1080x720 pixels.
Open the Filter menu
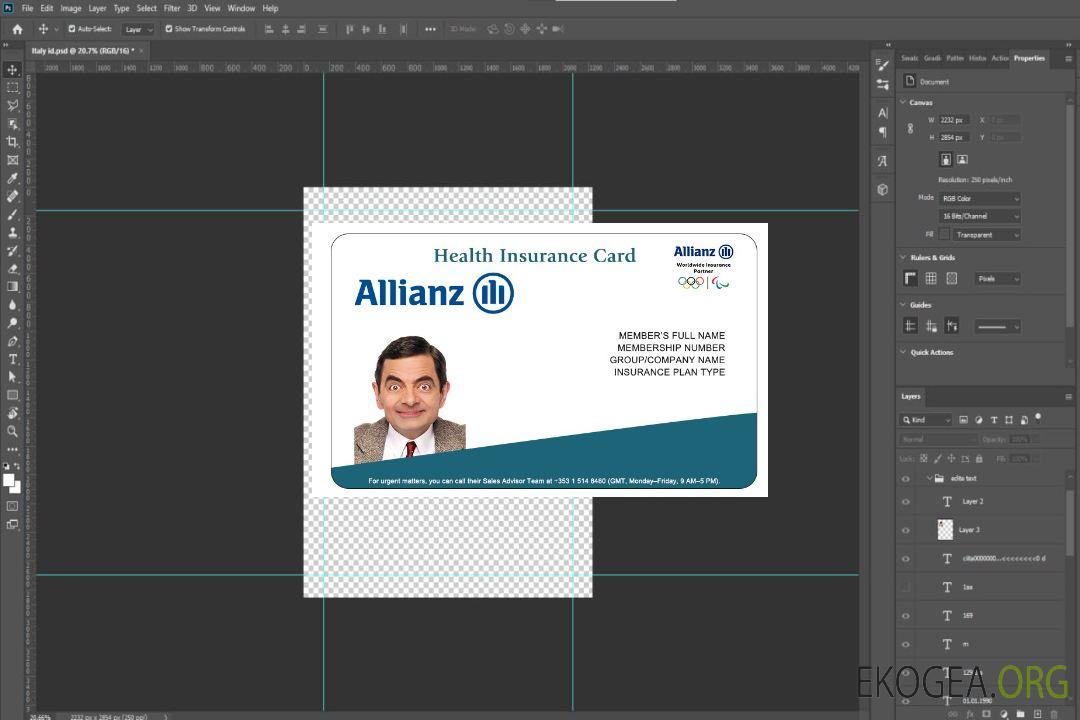(172, 8)
